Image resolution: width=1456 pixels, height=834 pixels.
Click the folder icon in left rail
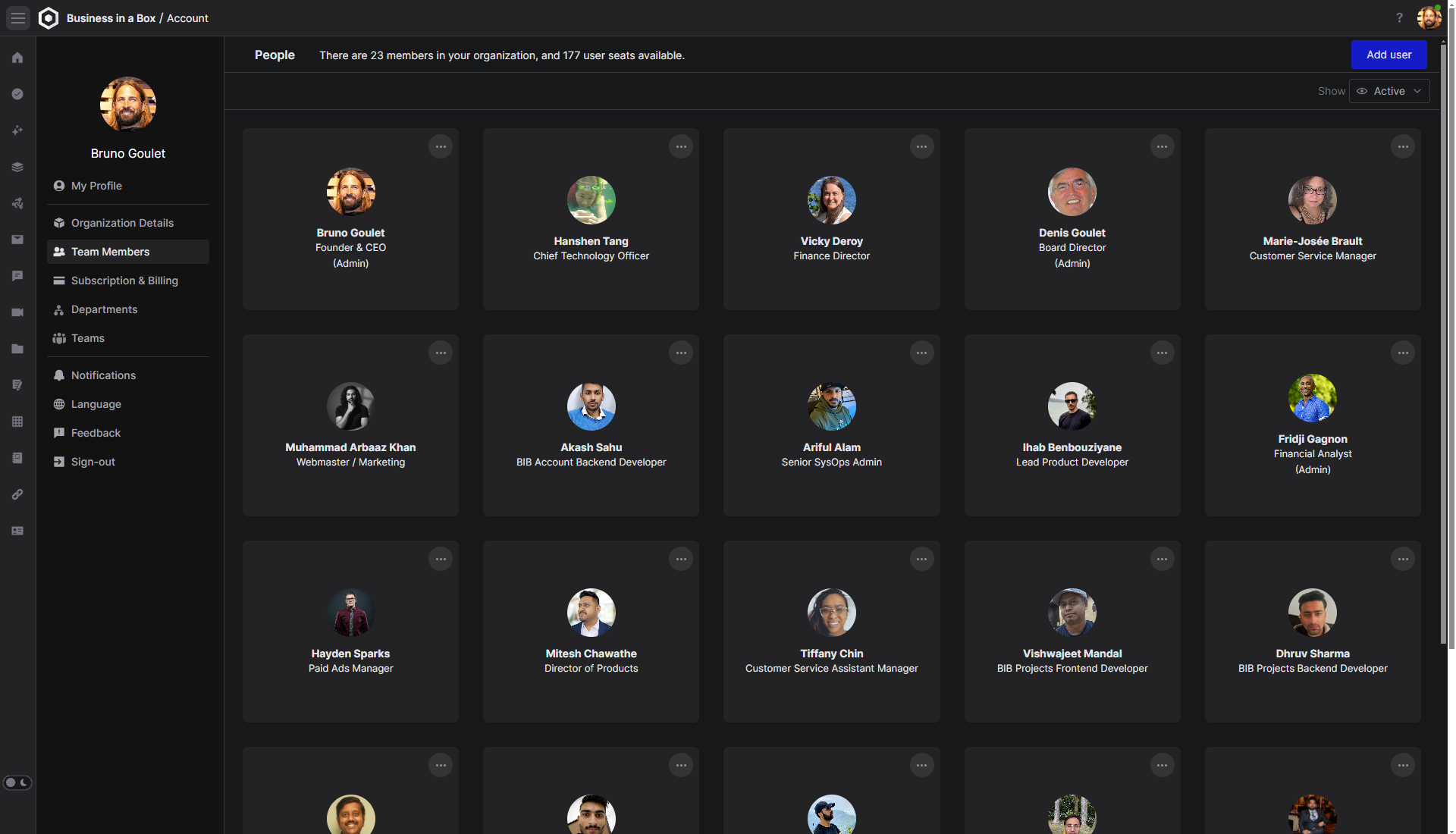[17, 349]
